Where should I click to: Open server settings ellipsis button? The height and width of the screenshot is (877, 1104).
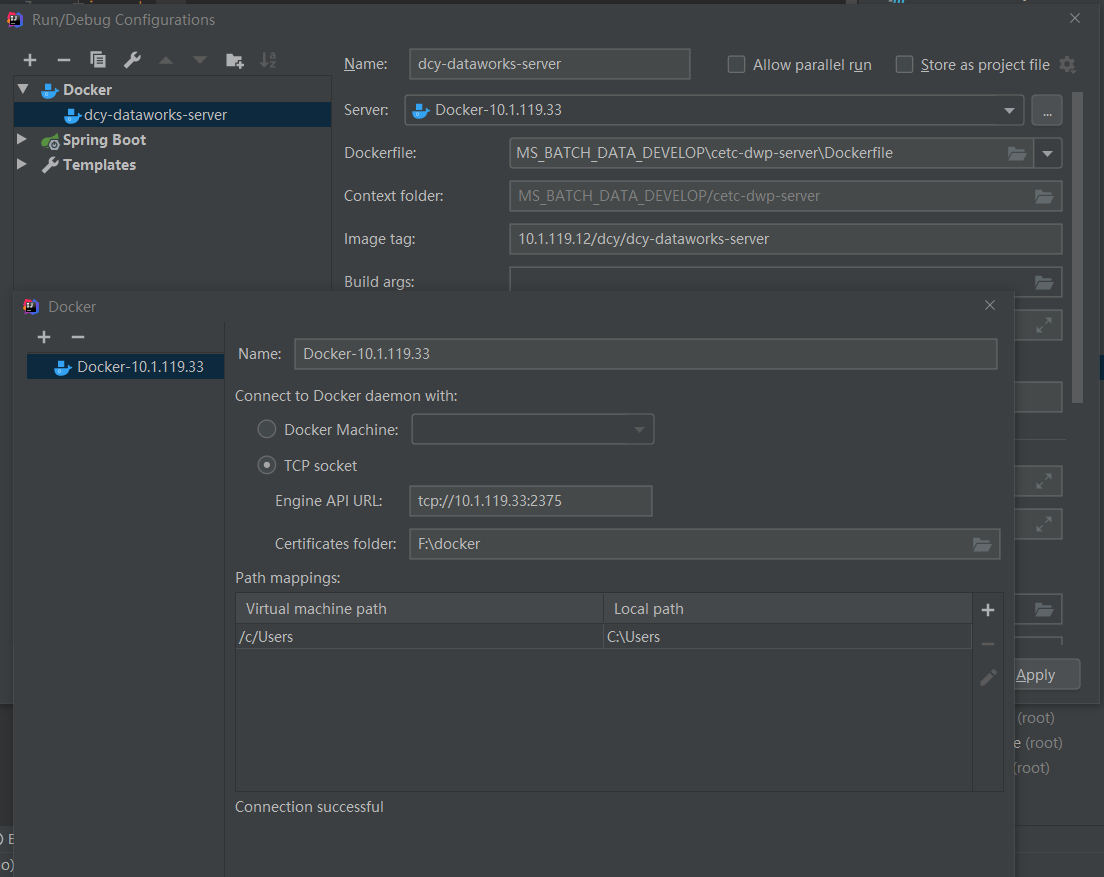point(1047,111)
